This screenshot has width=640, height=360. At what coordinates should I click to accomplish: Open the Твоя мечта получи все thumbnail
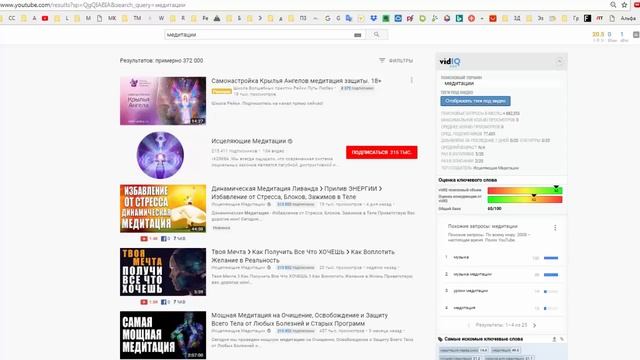(x=163, y=272)
